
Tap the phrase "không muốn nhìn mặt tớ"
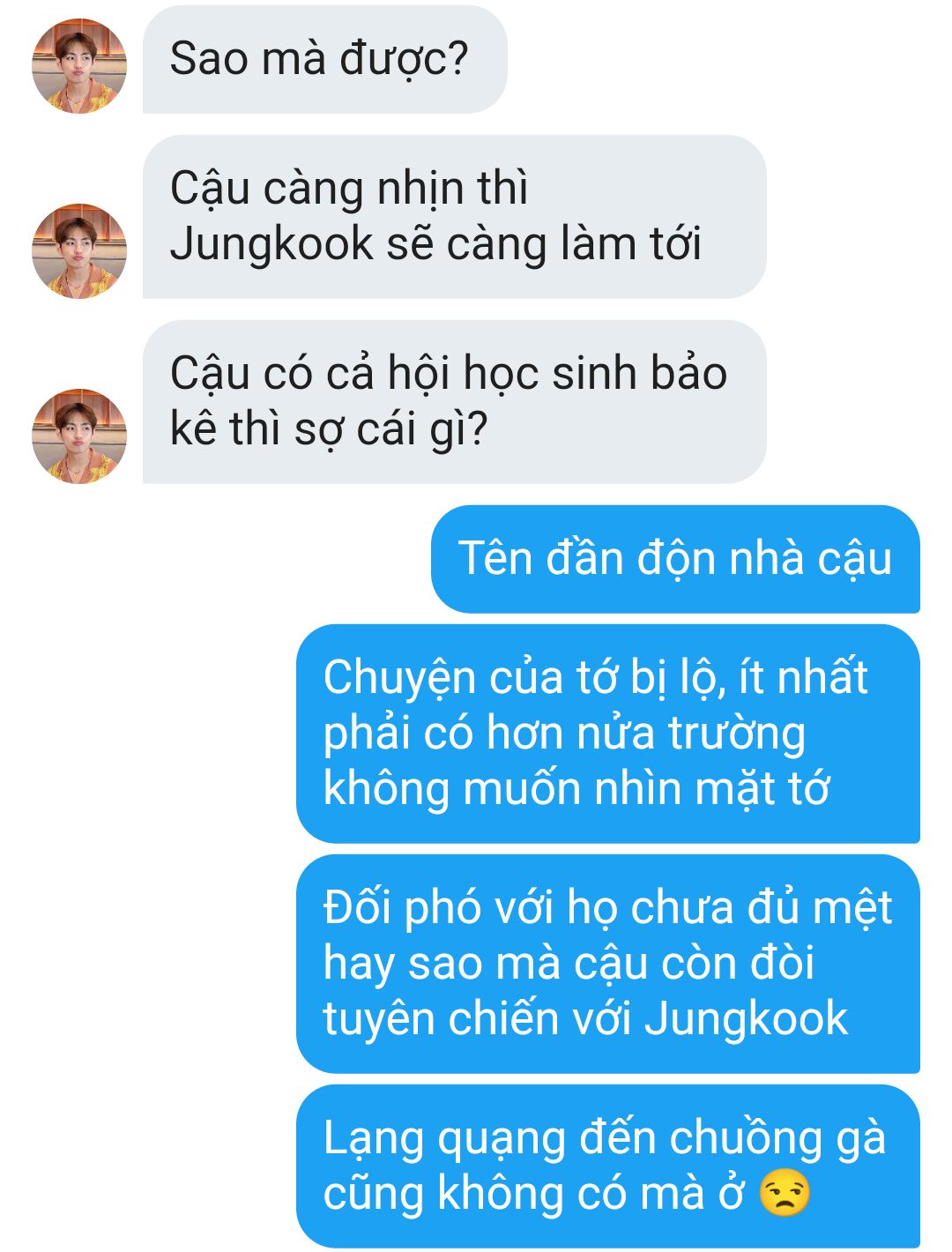576,789
